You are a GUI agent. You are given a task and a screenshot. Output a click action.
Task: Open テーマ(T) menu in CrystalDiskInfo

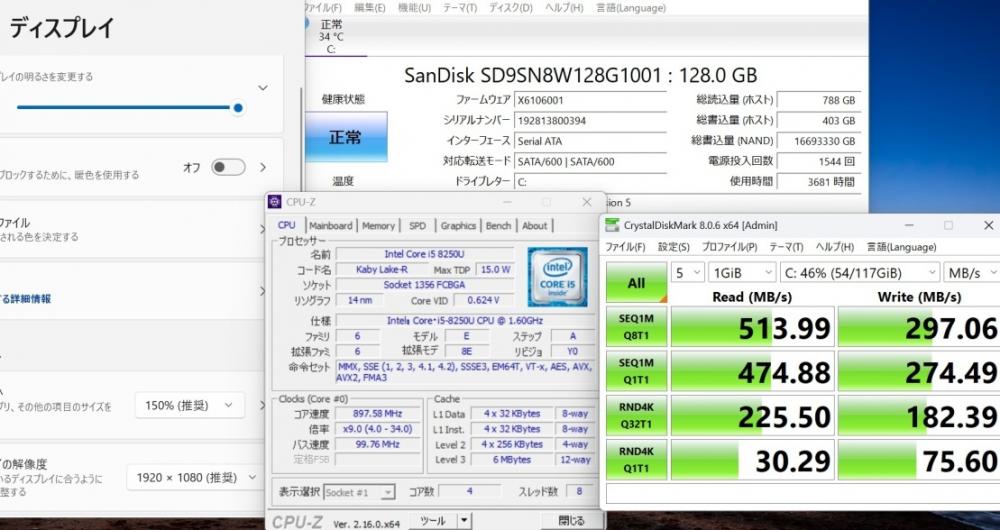(x=460, y=8)
